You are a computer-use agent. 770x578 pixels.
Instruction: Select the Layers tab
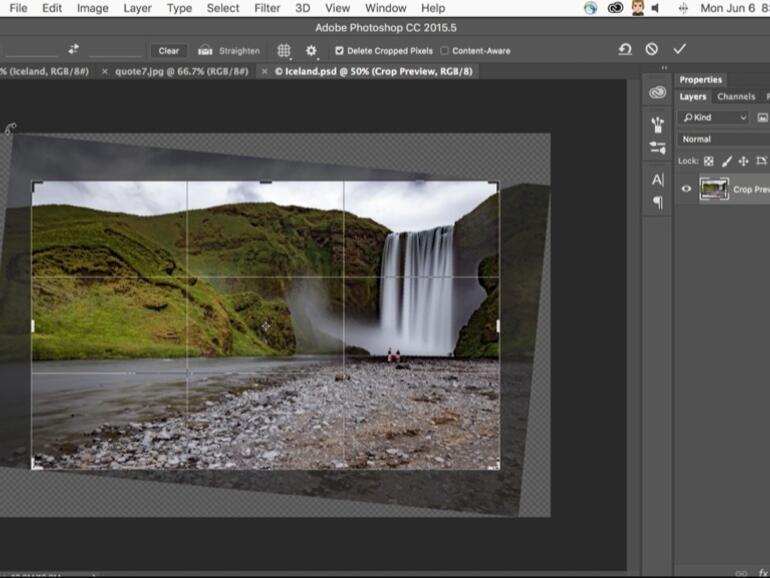(x=692, y=97)
